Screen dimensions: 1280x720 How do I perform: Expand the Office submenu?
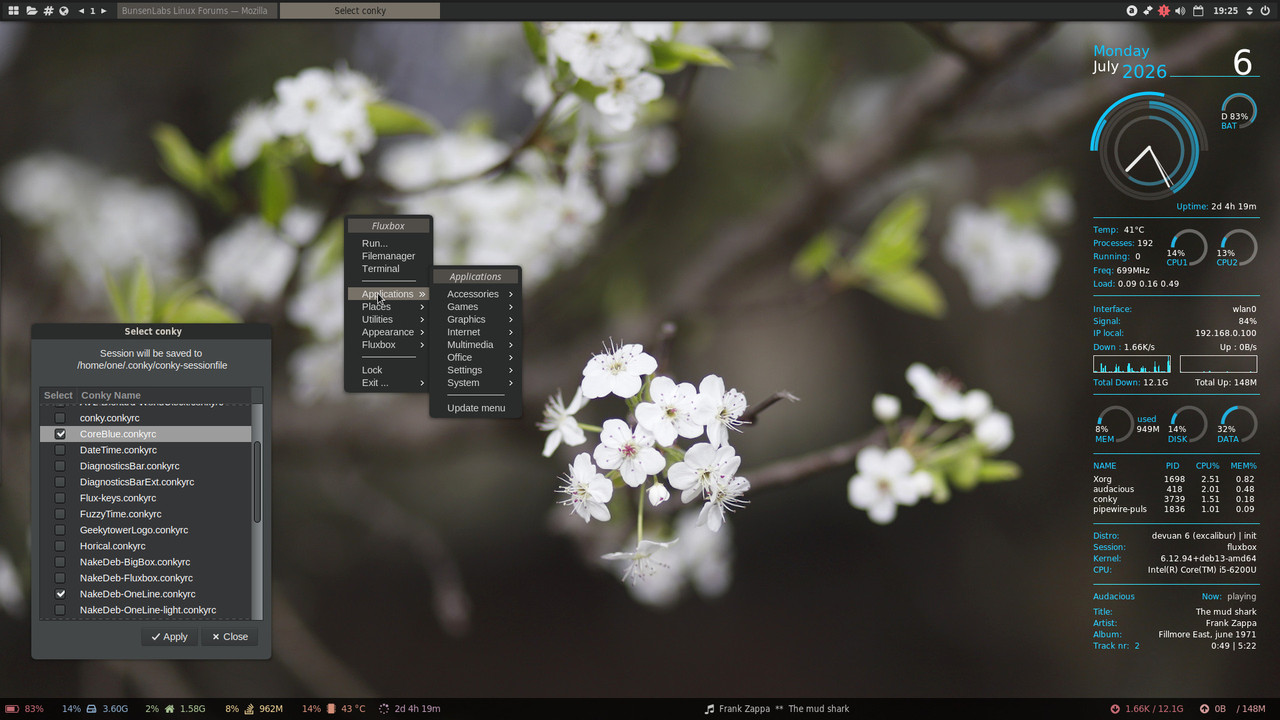(x=476, y=357)
